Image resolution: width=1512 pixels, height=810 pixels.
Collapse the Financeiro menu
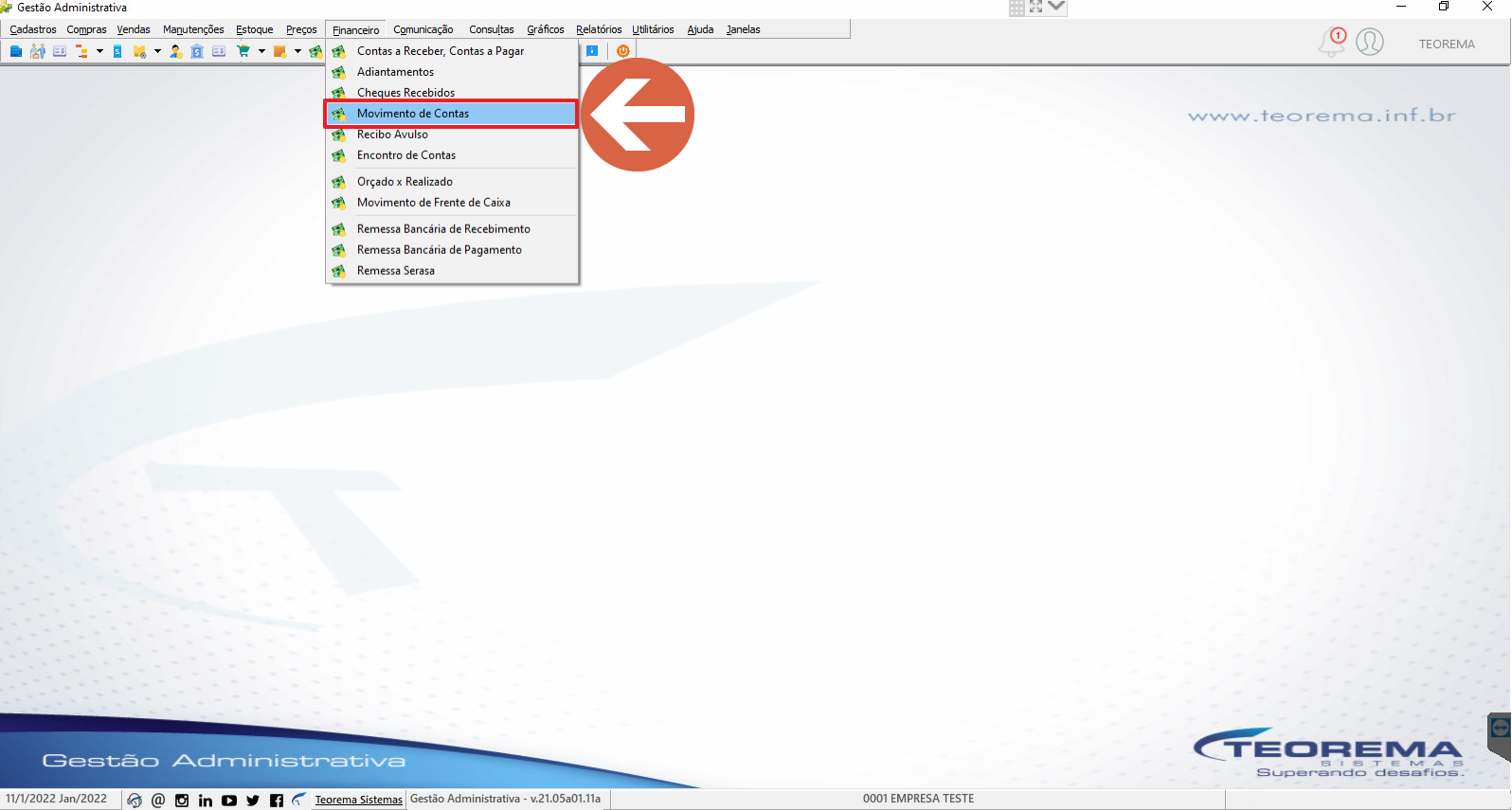click(355, 30)
